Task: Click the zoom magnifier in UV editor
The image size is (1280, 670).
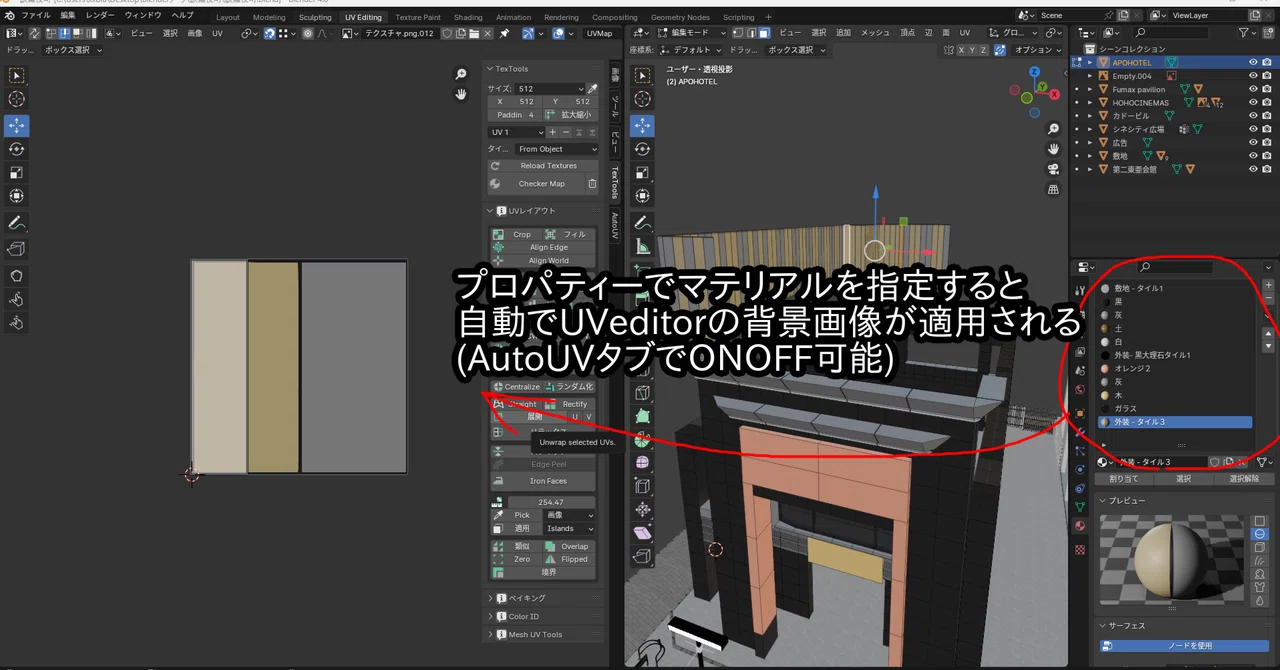Action: click(461, 74)
